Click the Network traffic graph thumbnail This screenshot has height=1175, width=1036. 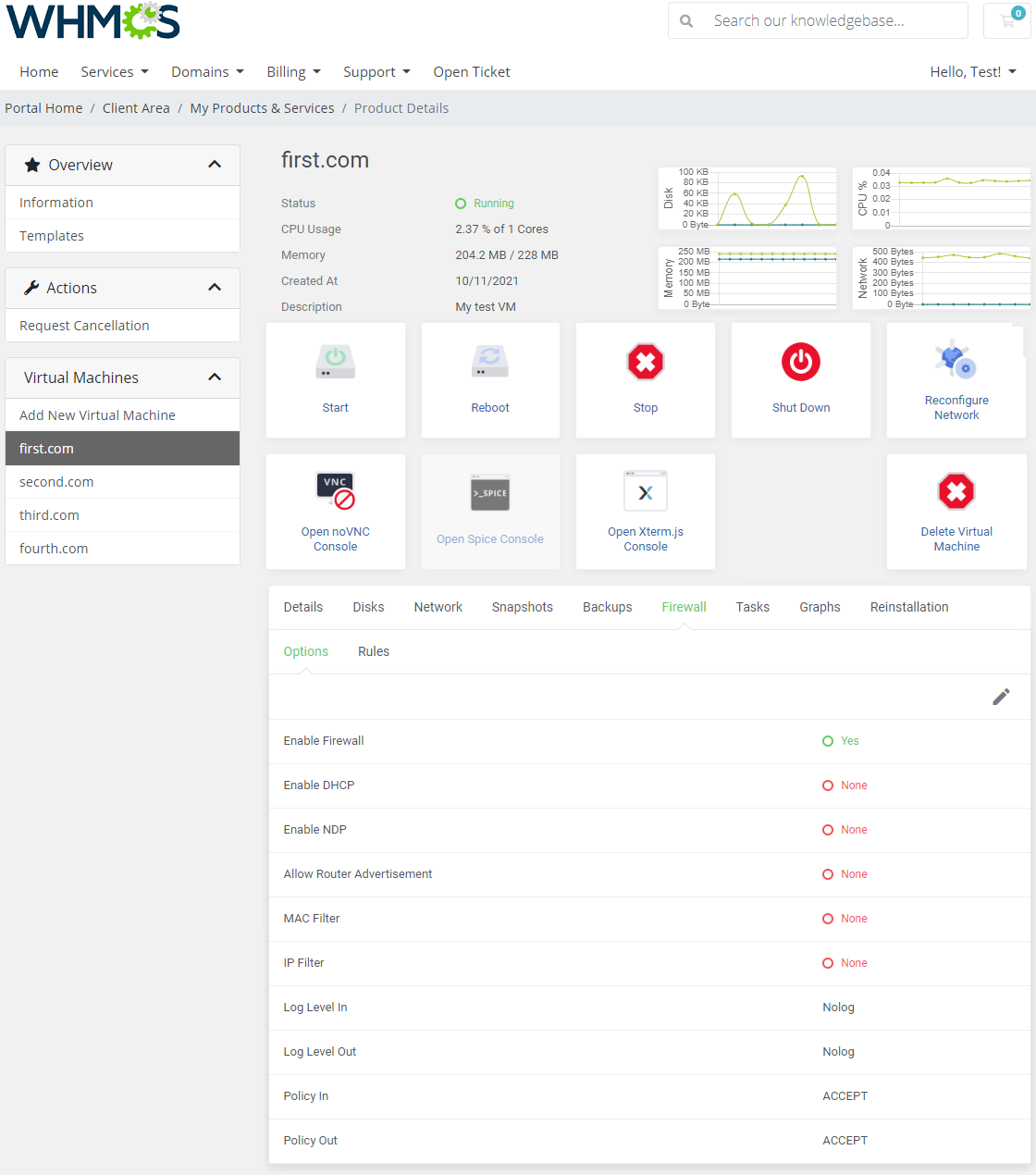click(942, 278)
